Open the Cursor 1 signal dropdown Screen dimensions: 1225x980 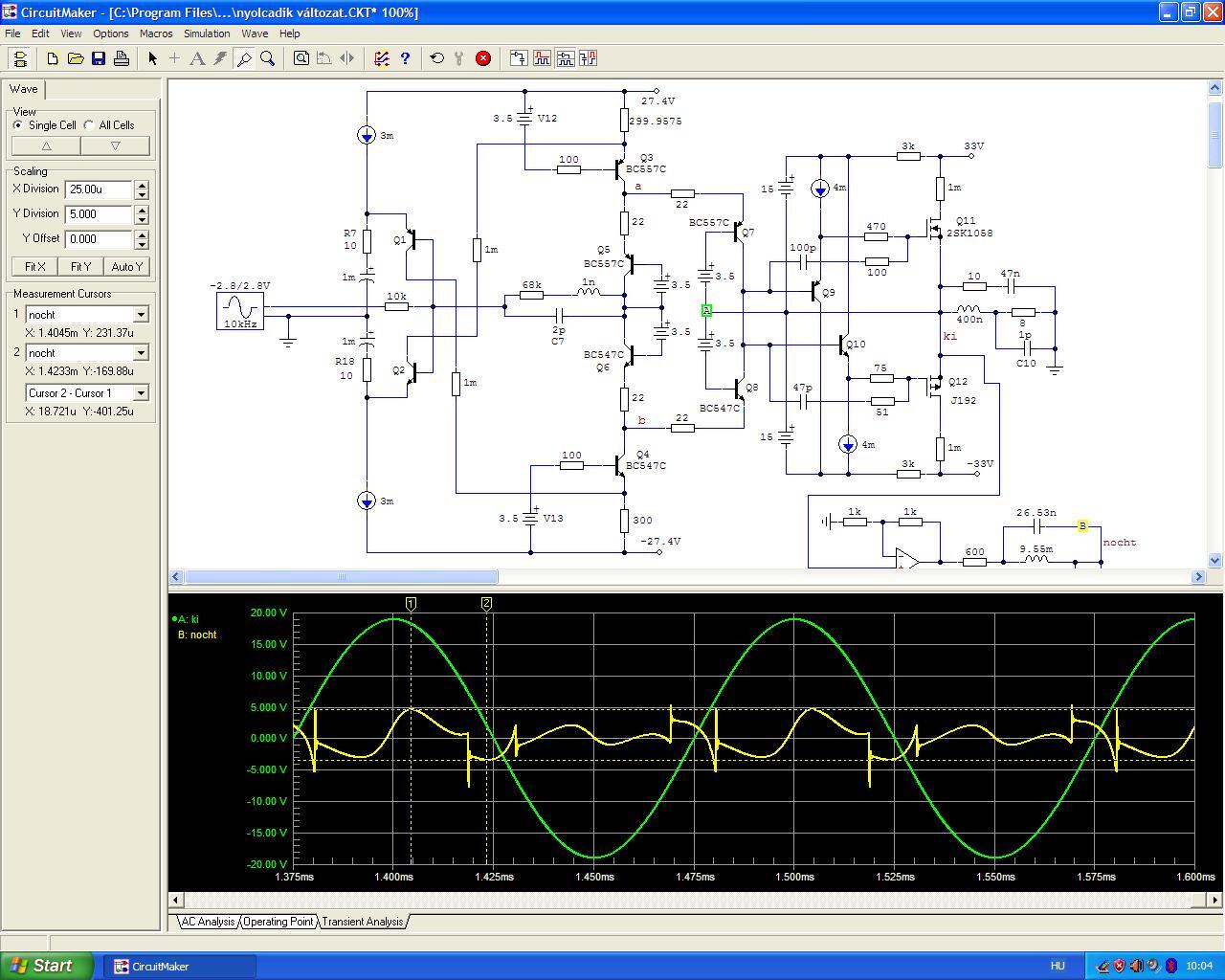(x=141, y=315)
